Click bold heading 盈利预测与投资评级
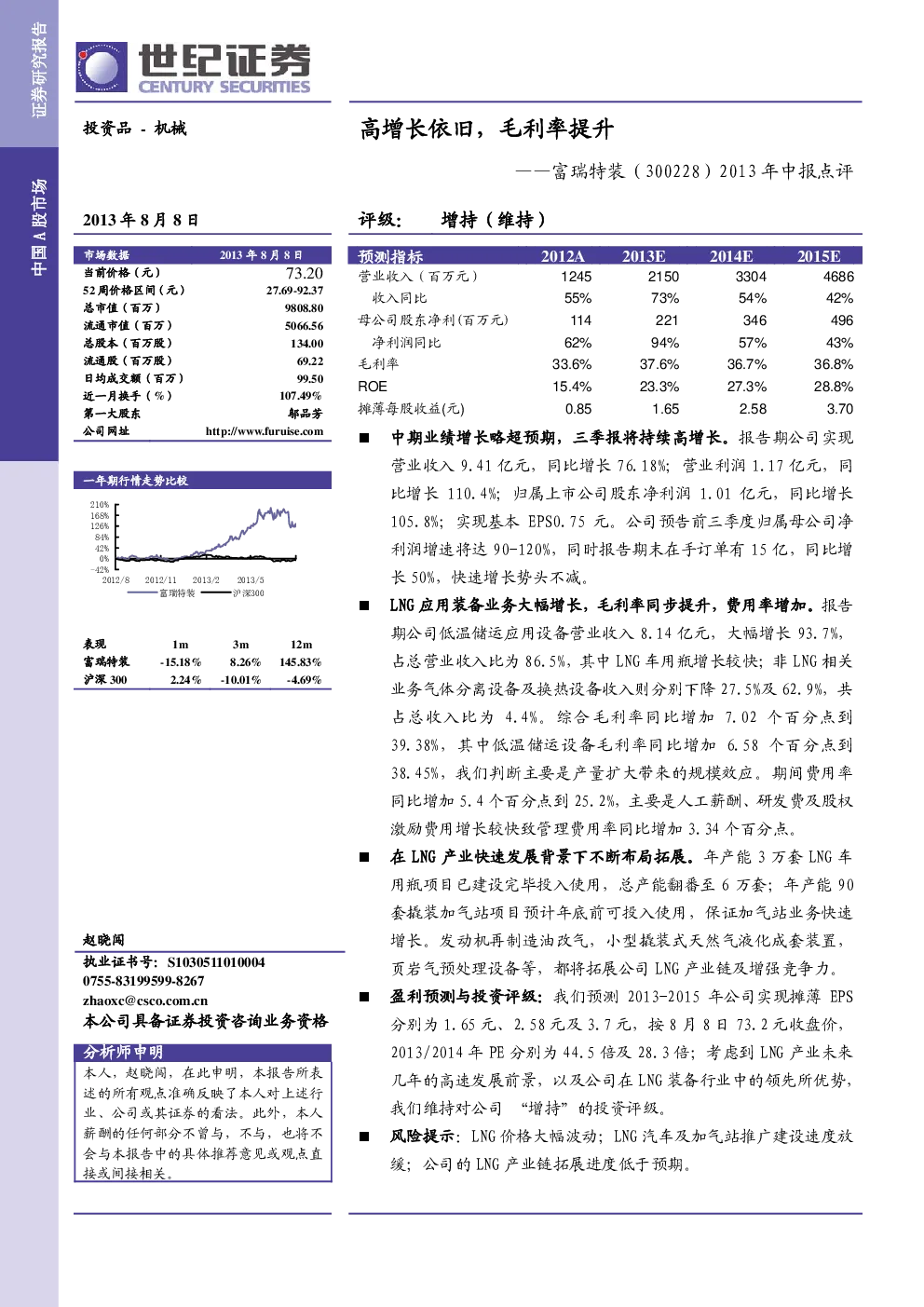Screen dimensions: 924x1307 (467, 997)
